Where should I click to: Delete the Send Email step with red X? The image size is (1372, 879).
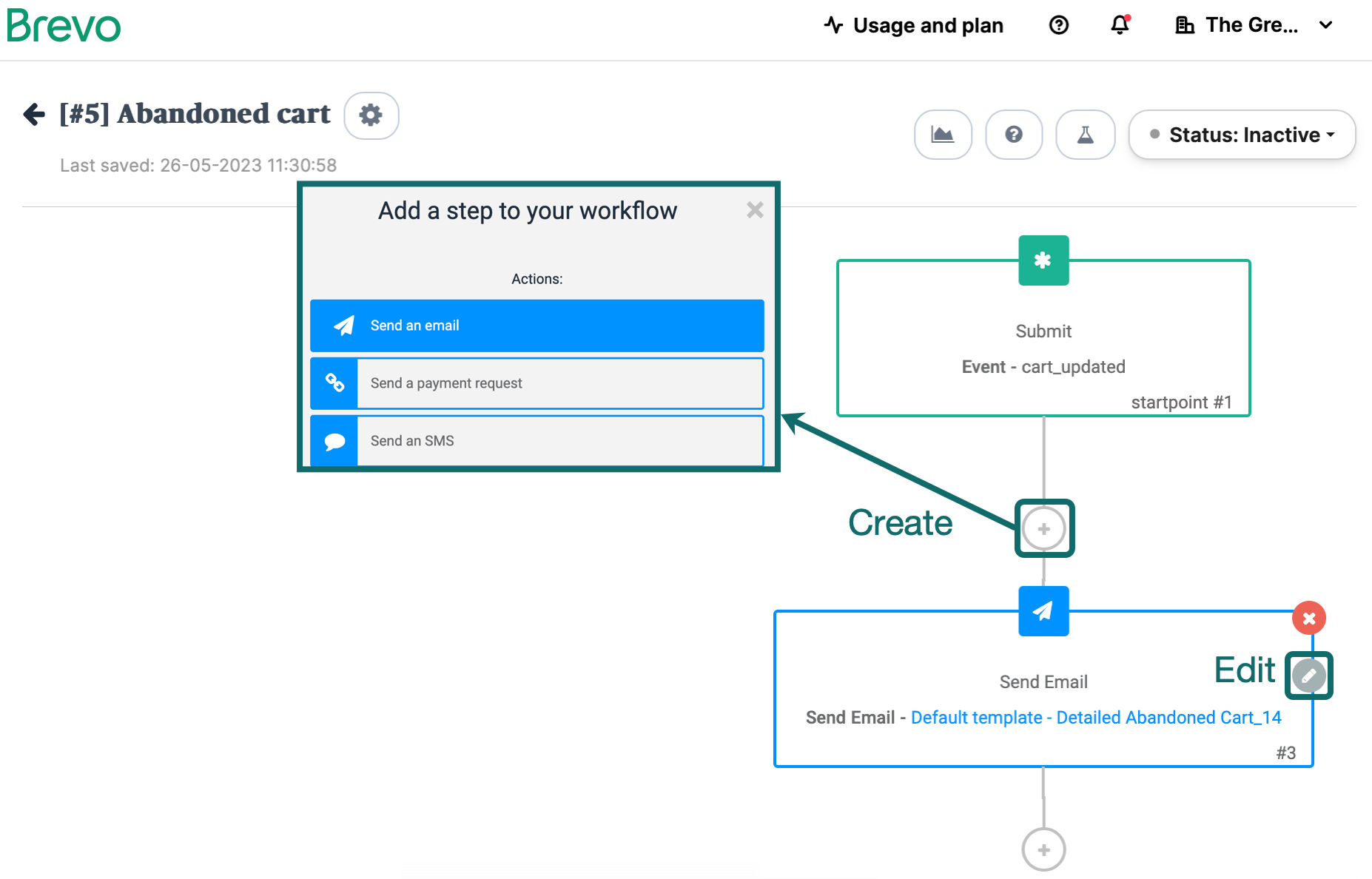point(1309,618)
